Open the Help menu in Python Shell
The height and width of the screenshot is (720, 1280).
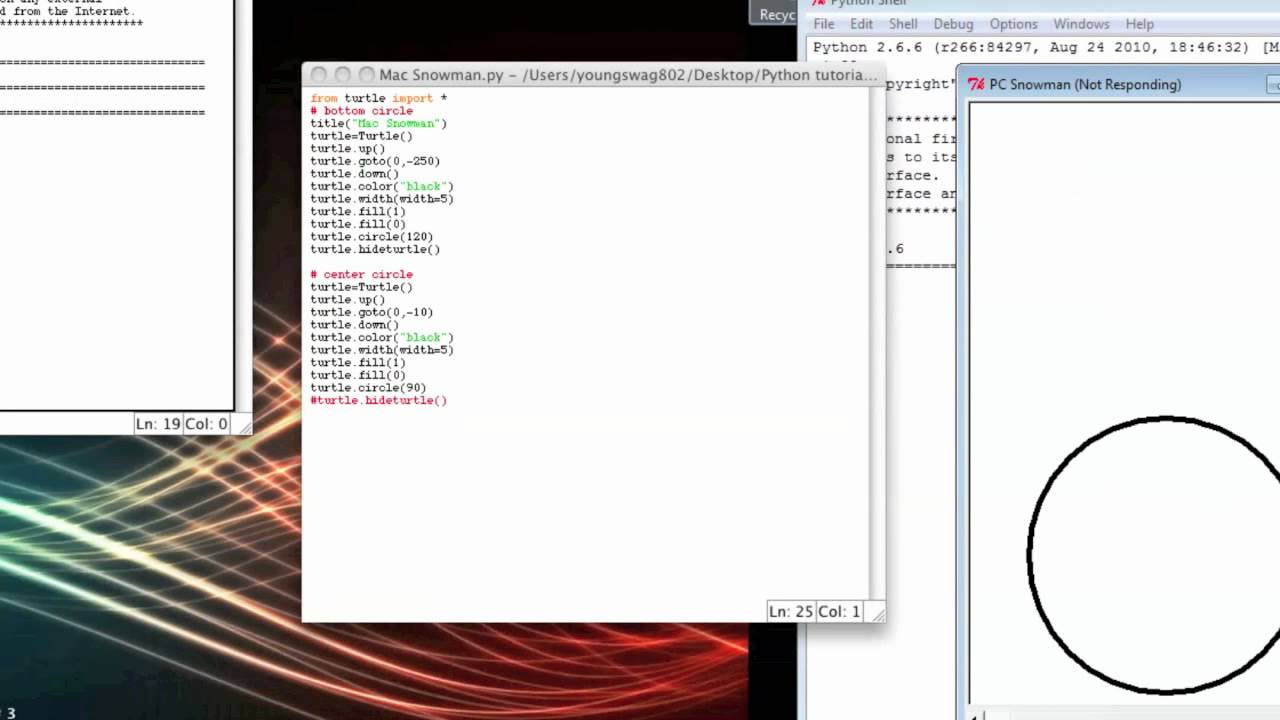click(x=1139, y=24)
